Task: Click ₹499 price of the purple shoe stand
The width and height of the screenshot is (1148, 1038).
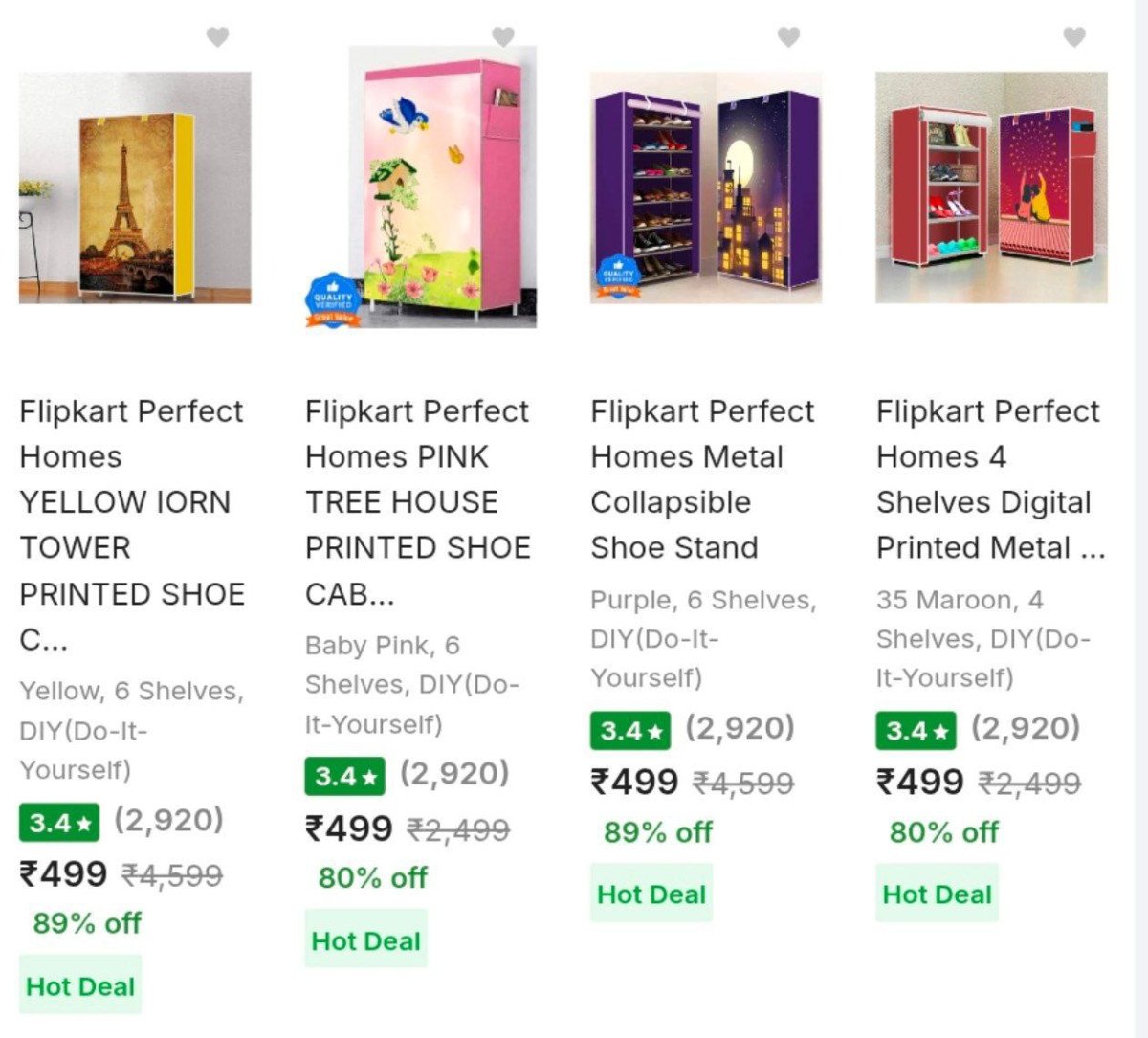Action: [x=635, y=782]
